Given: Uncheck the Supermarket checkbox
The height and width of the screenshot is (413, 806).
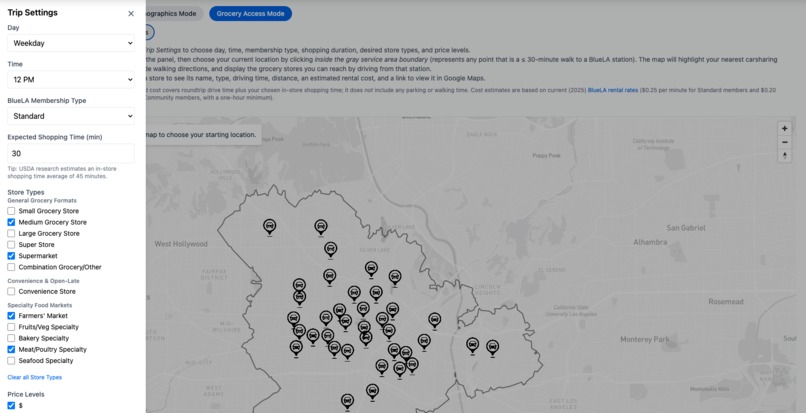Looking at the screenshot, I should click(11, 256).
